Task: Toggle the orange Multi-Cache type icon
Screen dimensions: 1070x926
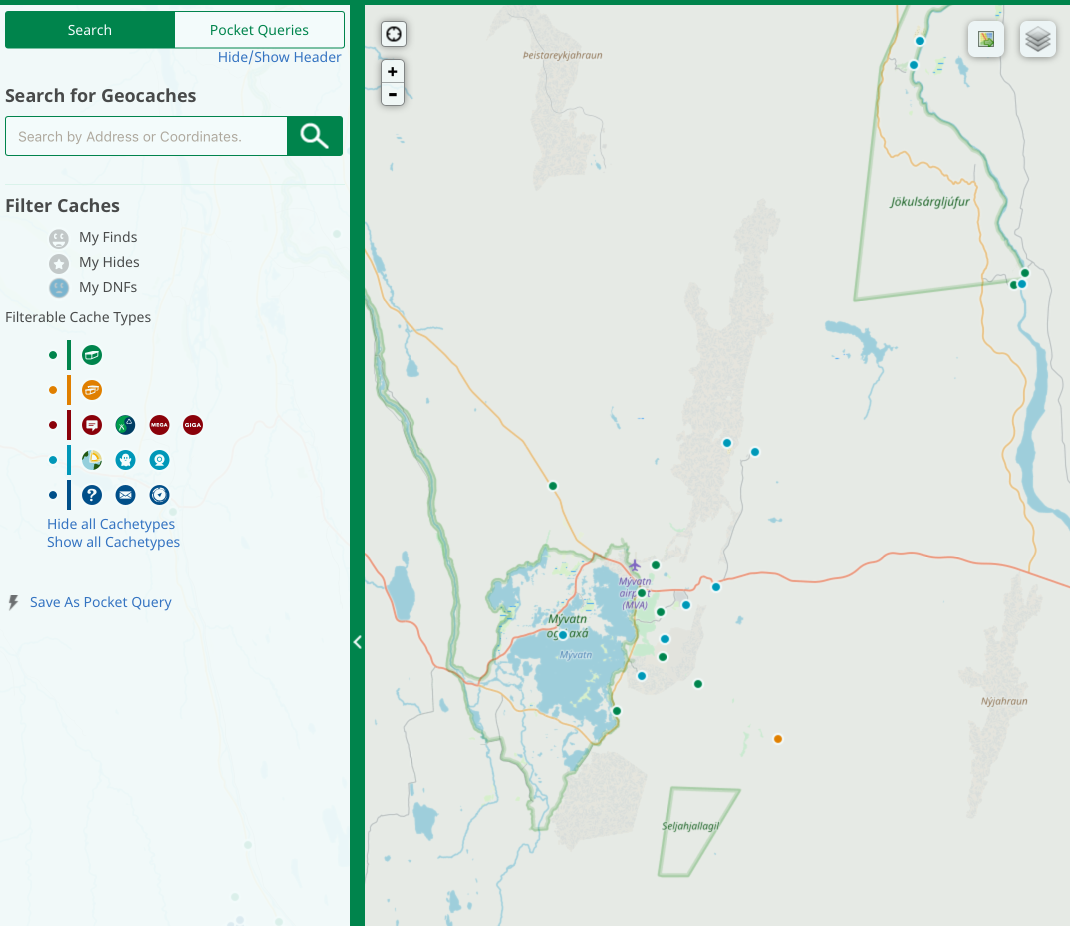Action: coord(92,390)
